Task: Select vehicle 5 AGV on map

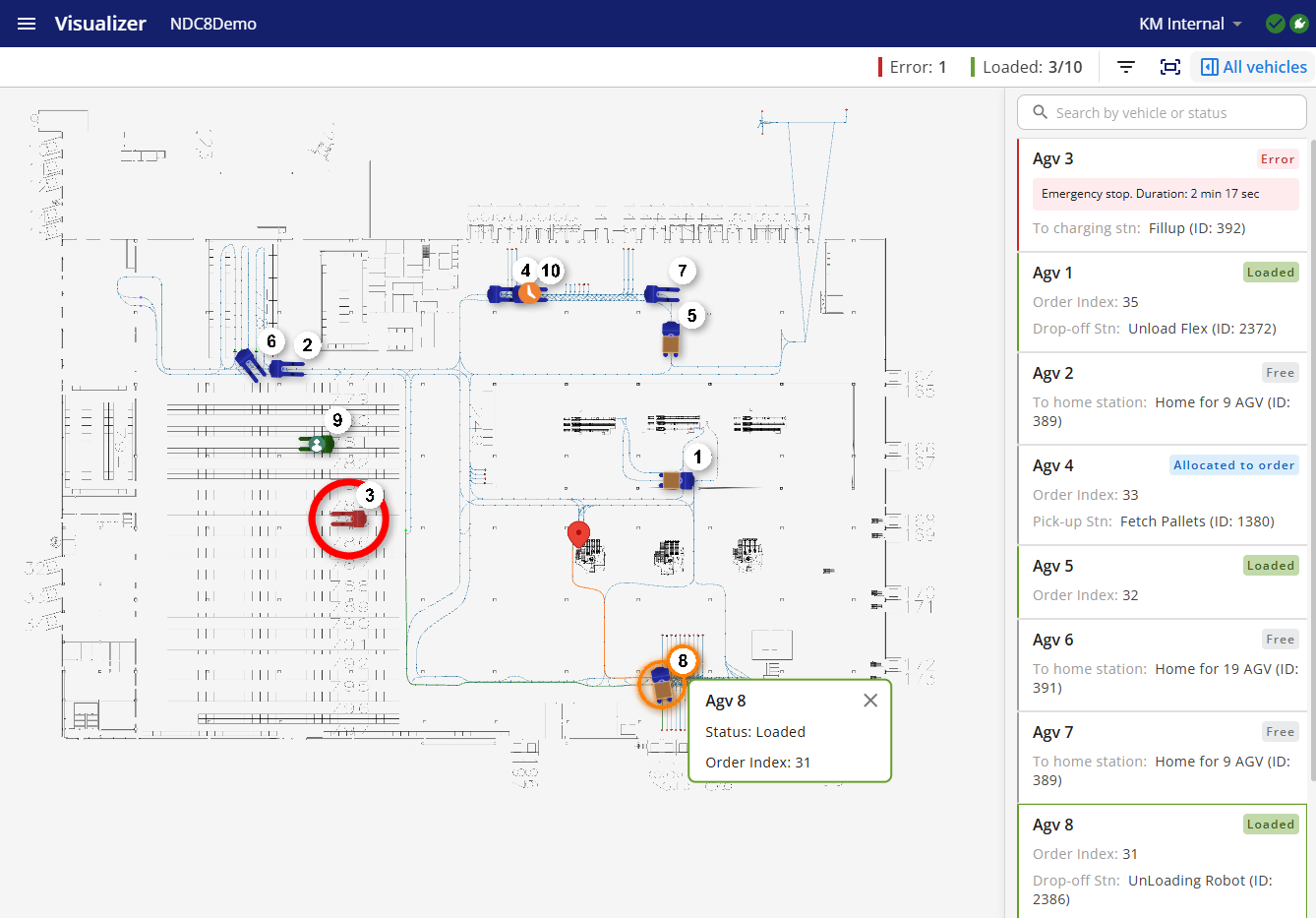Action: coord(671,337)
